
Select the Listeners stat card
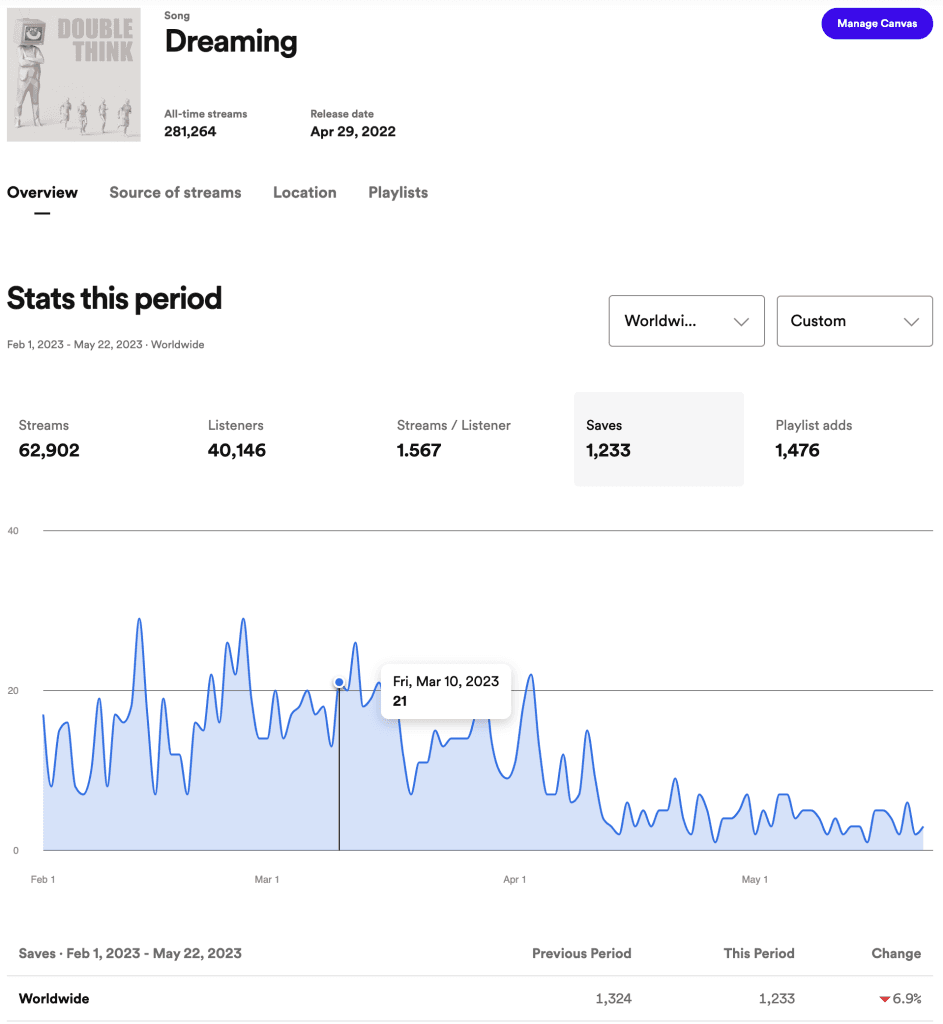[x=281, y=439]
